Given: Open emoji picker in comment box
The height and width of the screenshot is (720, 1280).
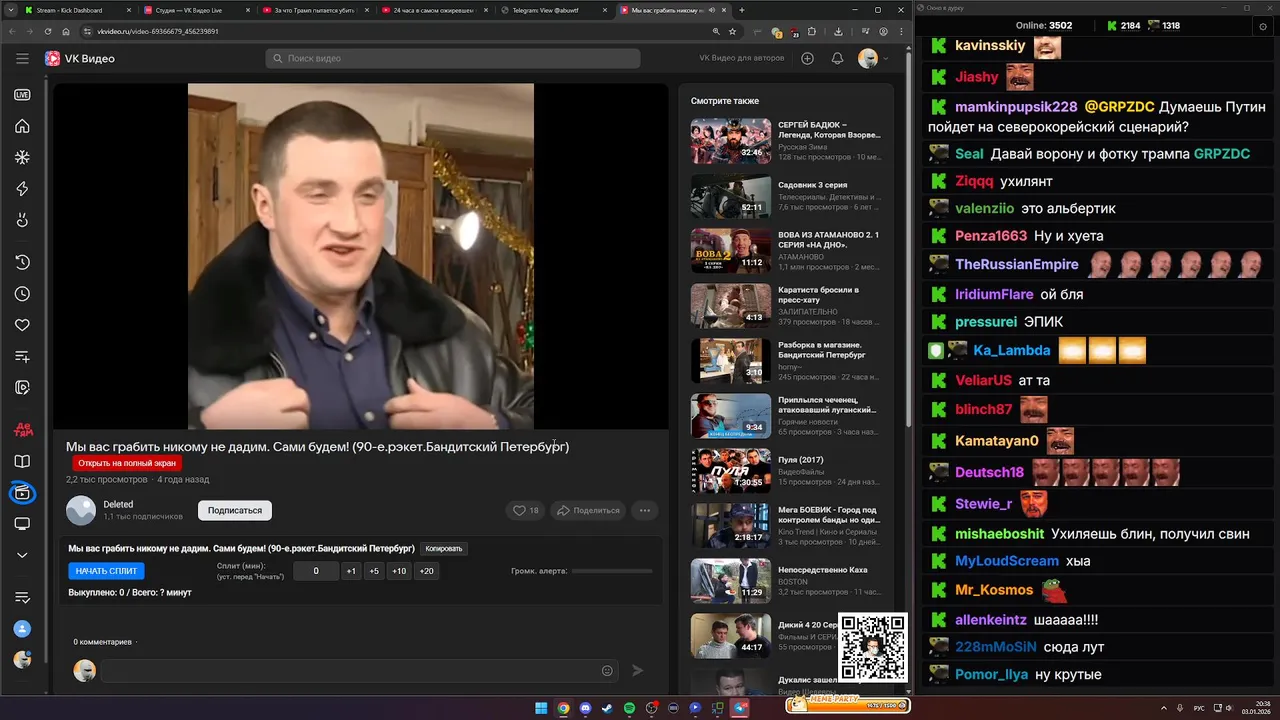Looking at the screenshot, I should click(x=607, y=671).
